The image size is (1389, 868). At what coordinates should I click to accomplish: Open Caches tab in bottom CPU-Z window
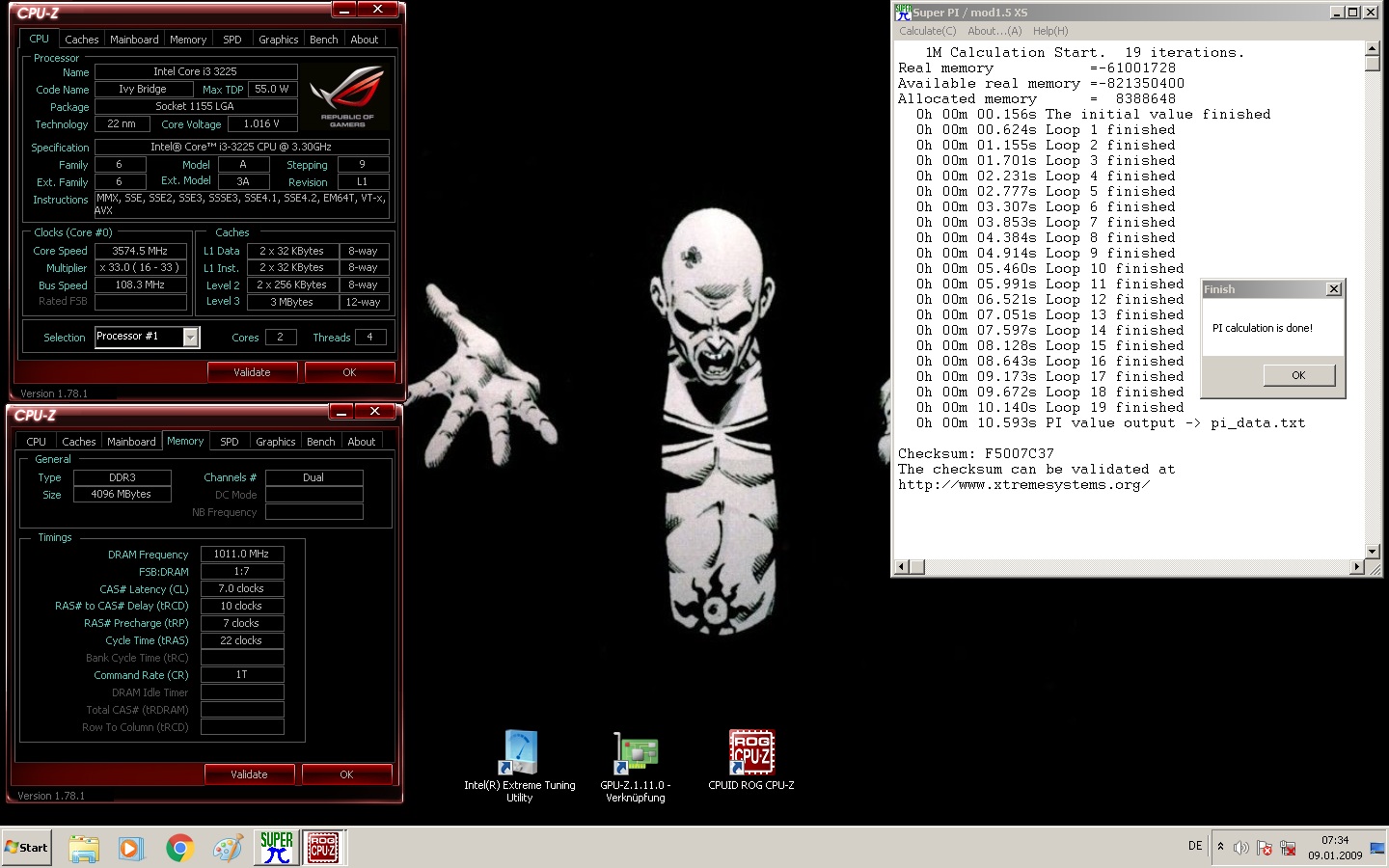coord(79,442)
